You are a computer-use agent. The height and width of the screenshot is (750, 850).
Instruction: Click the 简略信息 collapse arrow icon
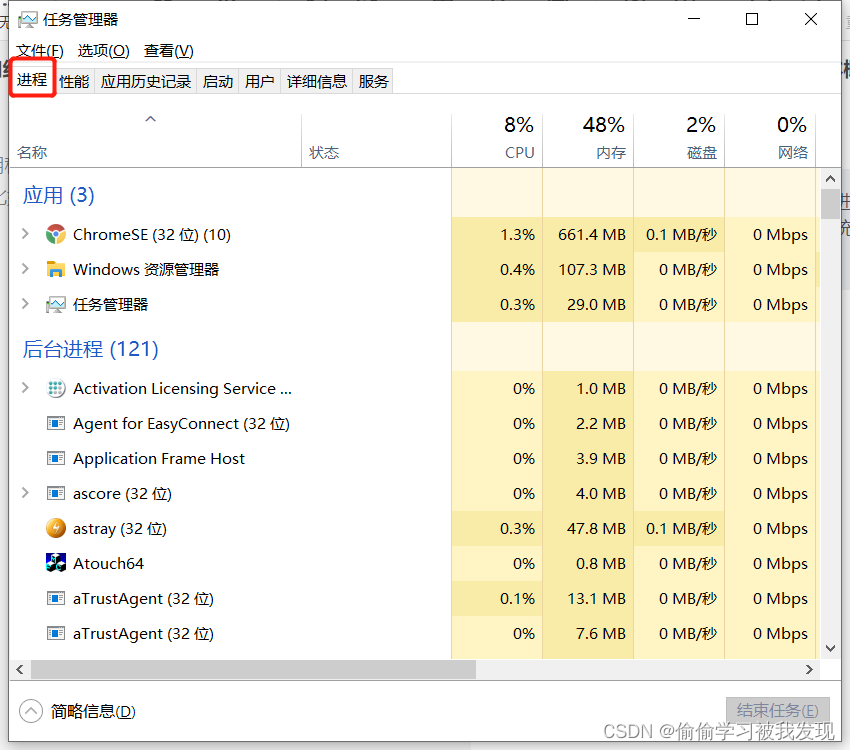coord(31,711)
